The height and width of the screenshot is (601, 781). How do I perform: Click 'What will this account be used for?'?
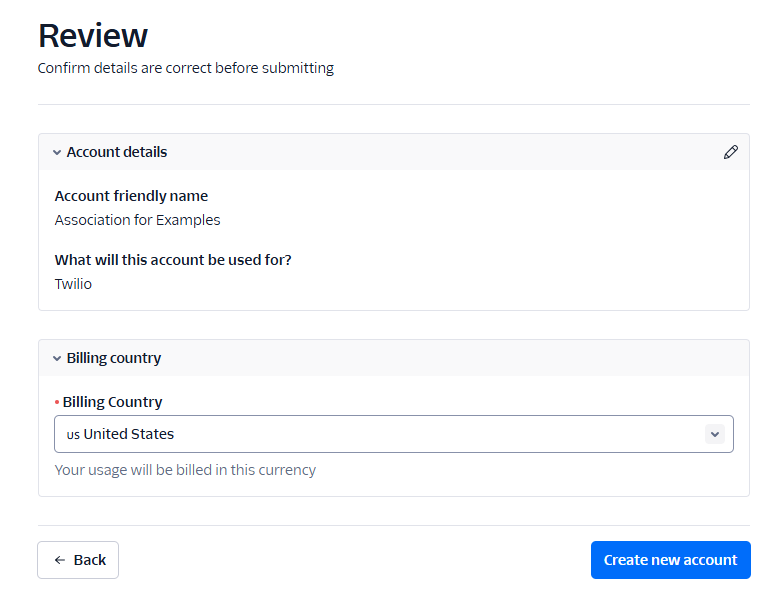coord(173,260)
